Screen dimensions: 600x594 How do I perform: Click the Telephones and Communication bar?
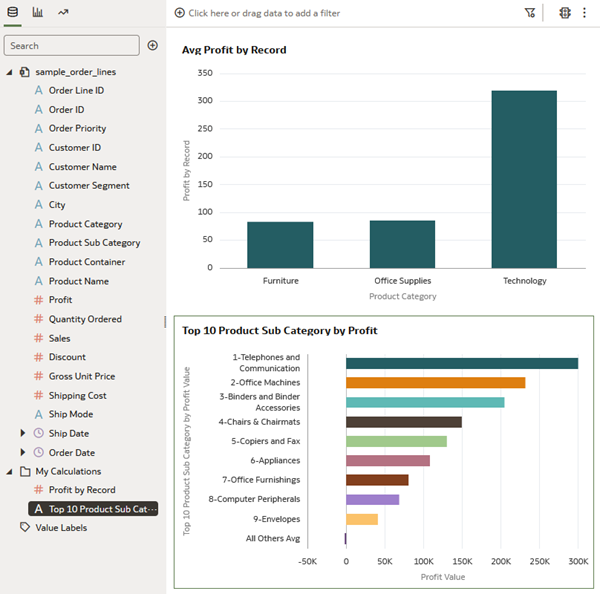click(462, 363)
